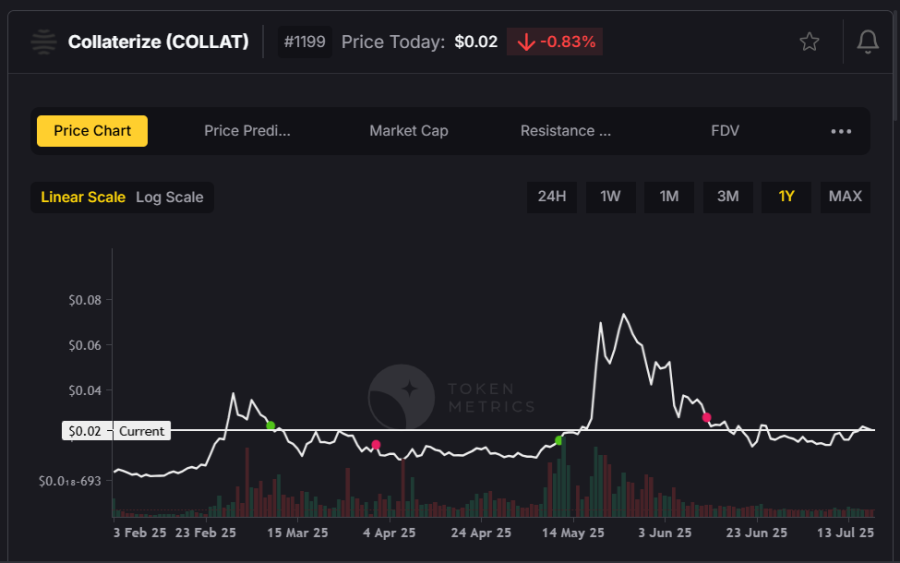Switch to Log Scale
900x563 pixels.
pyautogui.click(x=169, y=197)
